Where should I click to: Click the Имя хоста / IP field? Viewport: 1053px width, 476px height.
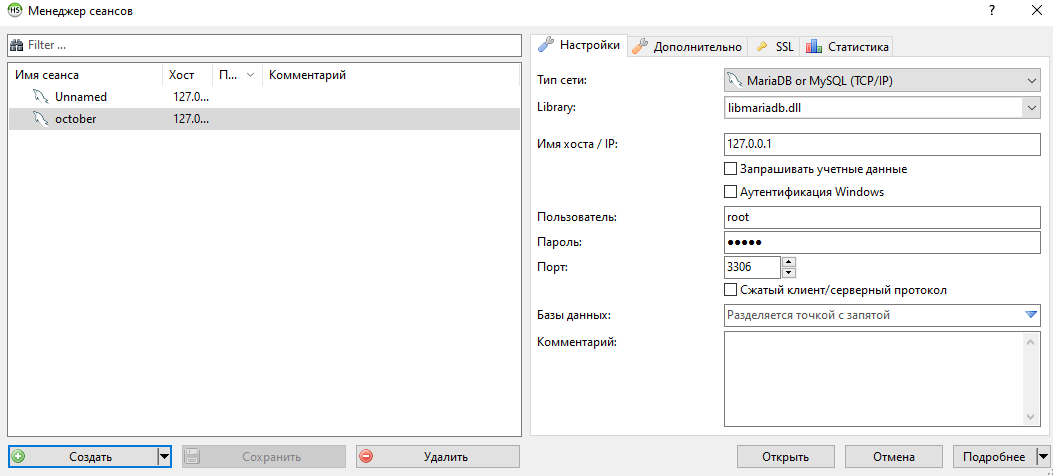[x=882, y=144]
